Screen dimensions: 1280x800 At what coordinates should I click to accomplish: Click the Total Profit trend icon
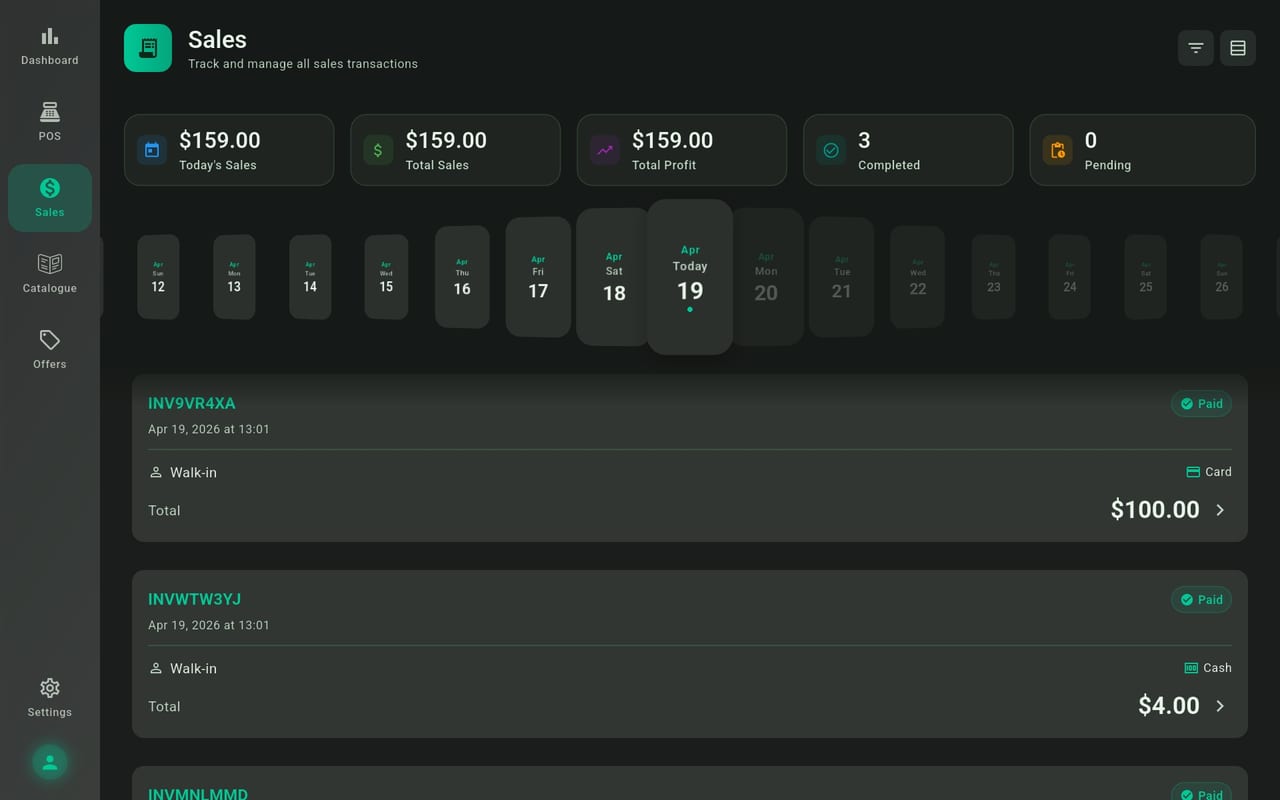(605, 150)
